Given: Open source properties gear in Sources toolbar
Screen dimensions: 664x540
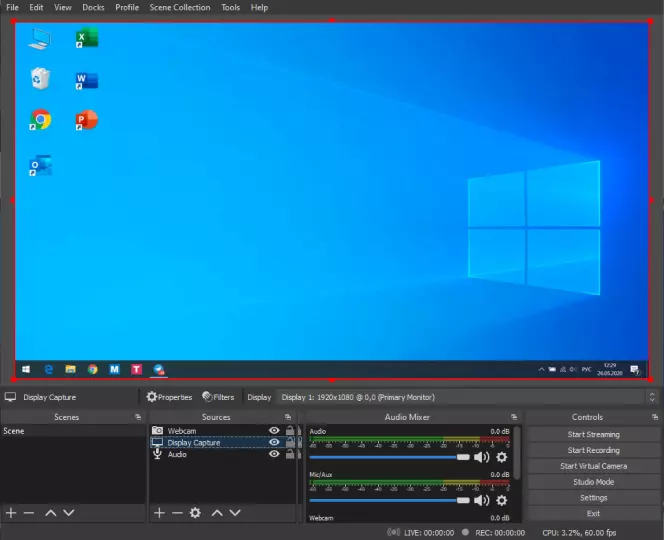Looking at the screenshot, I should tap(195, 513).
